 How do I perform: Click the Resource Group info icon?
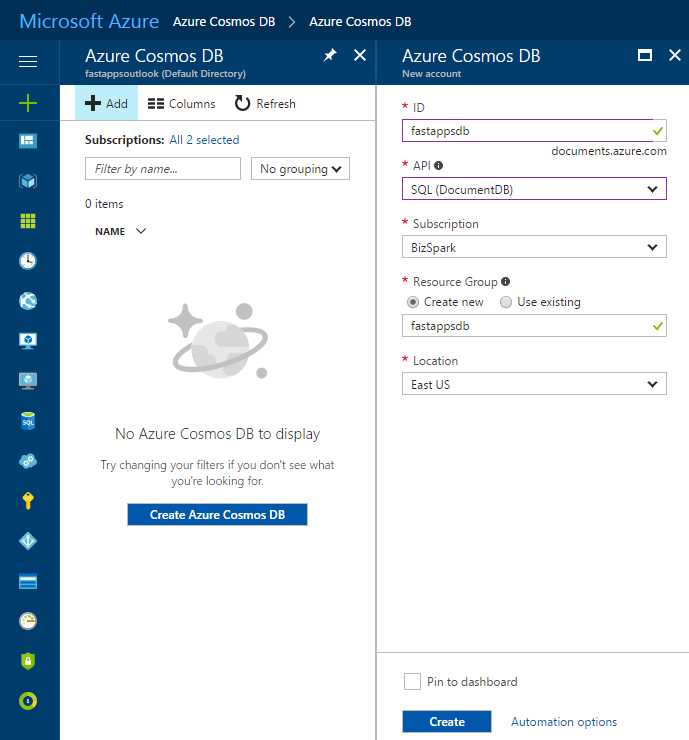[x=505, y=282]
